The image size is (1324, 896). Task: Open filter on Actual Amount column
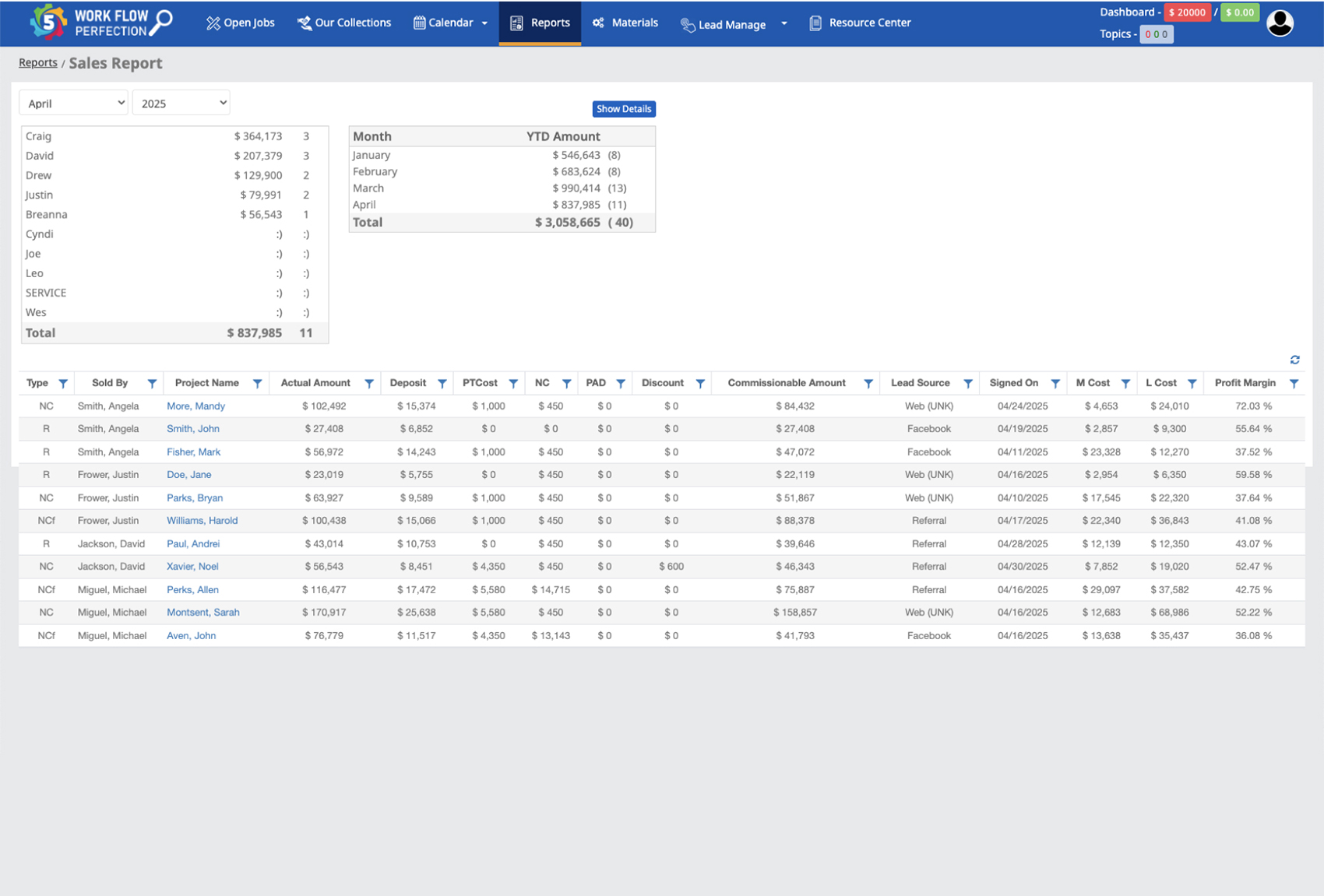tap(369, 383)
